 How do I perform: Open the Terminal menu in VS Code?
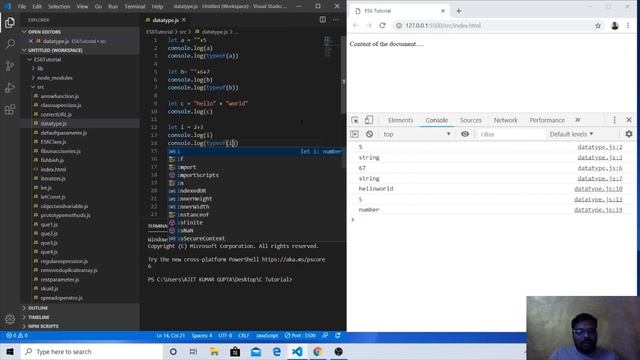tap(135, 7)
